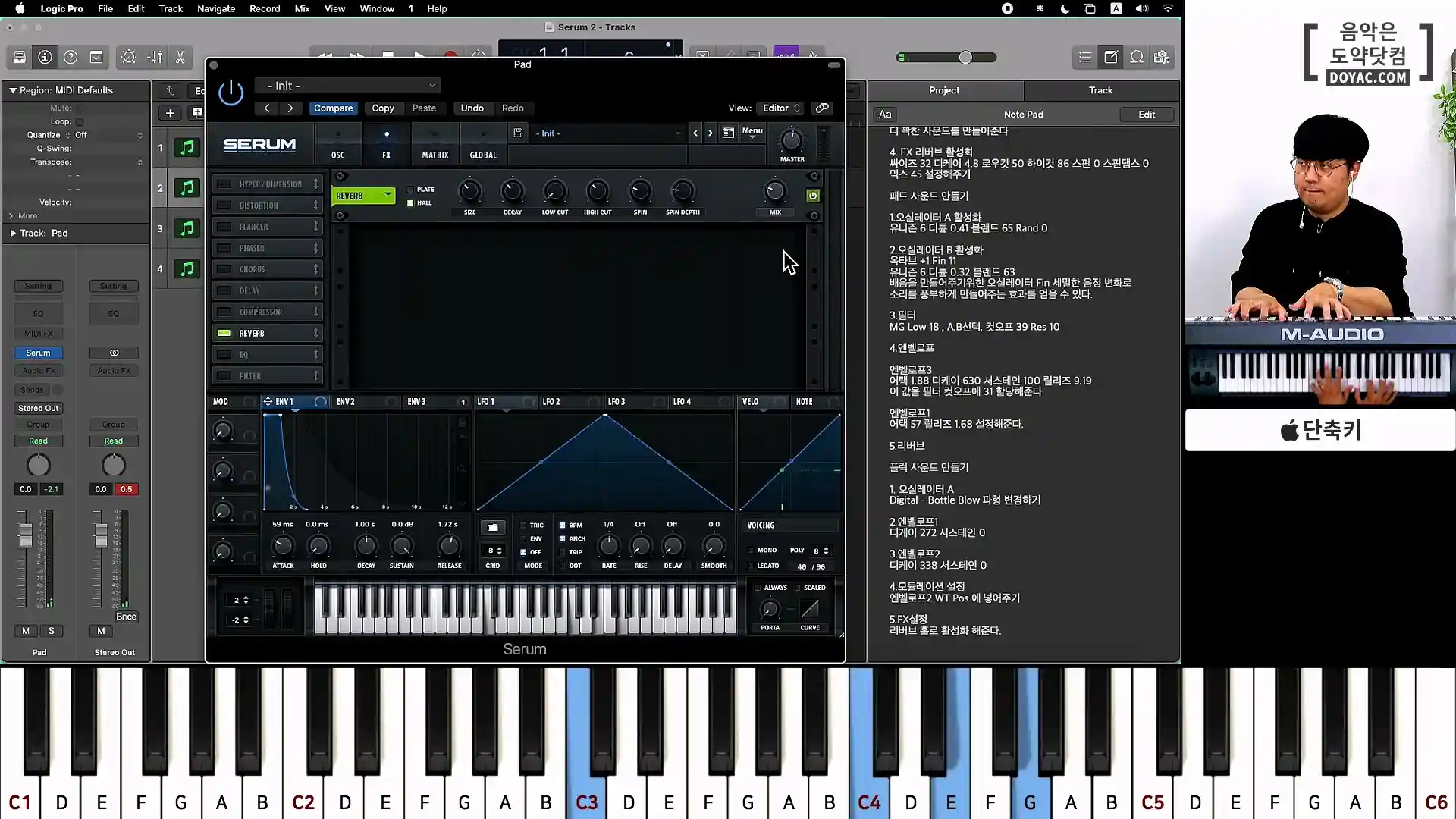Open Quick Help question mark icon
Screen dimensions: 1456x819
click(71, 57)
